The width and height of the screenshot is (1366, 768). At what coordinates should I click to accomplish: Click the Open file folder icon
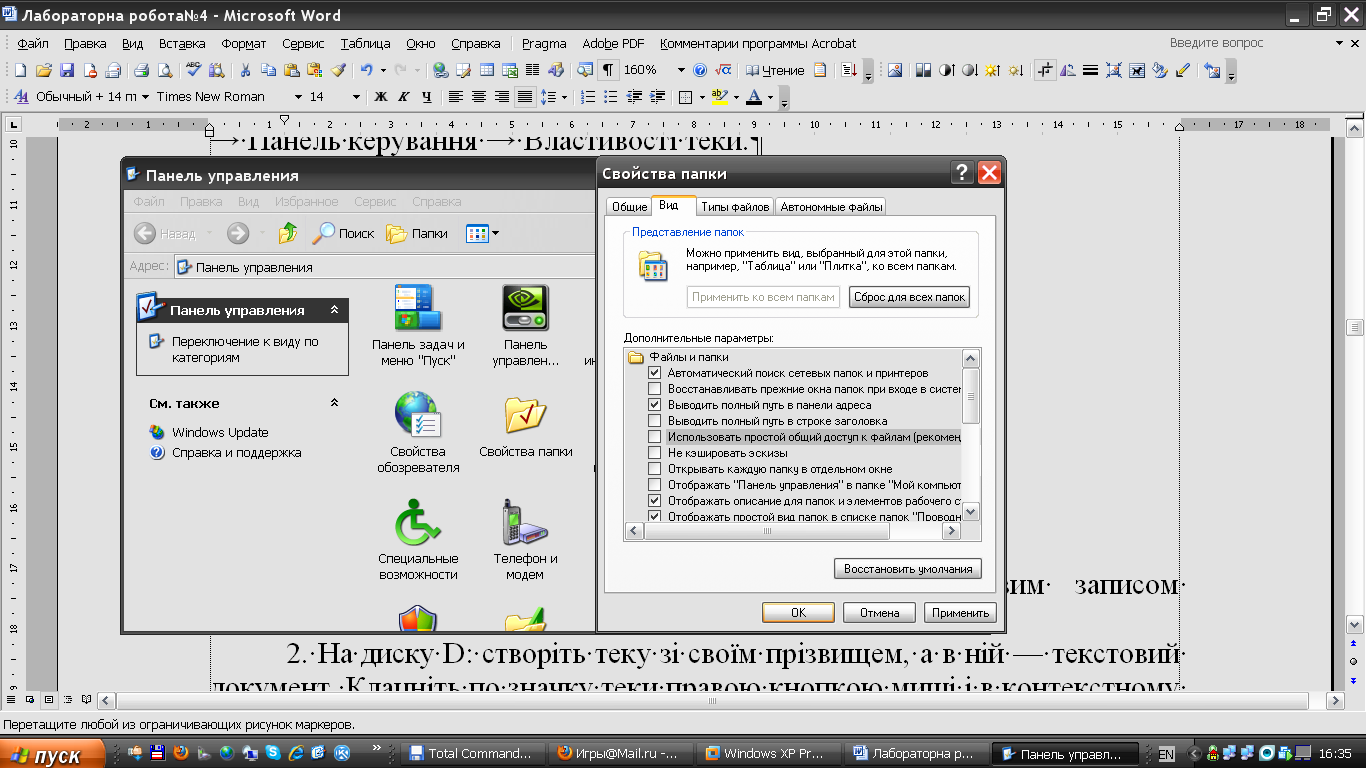click(43, 70)
